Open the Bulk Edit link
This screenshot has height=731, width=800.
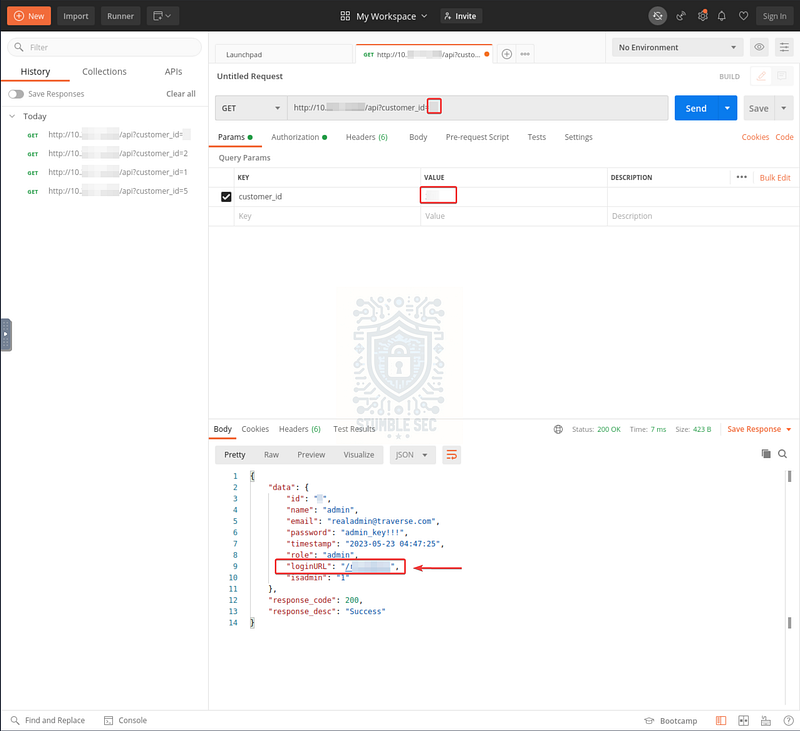tap(775, 178)
